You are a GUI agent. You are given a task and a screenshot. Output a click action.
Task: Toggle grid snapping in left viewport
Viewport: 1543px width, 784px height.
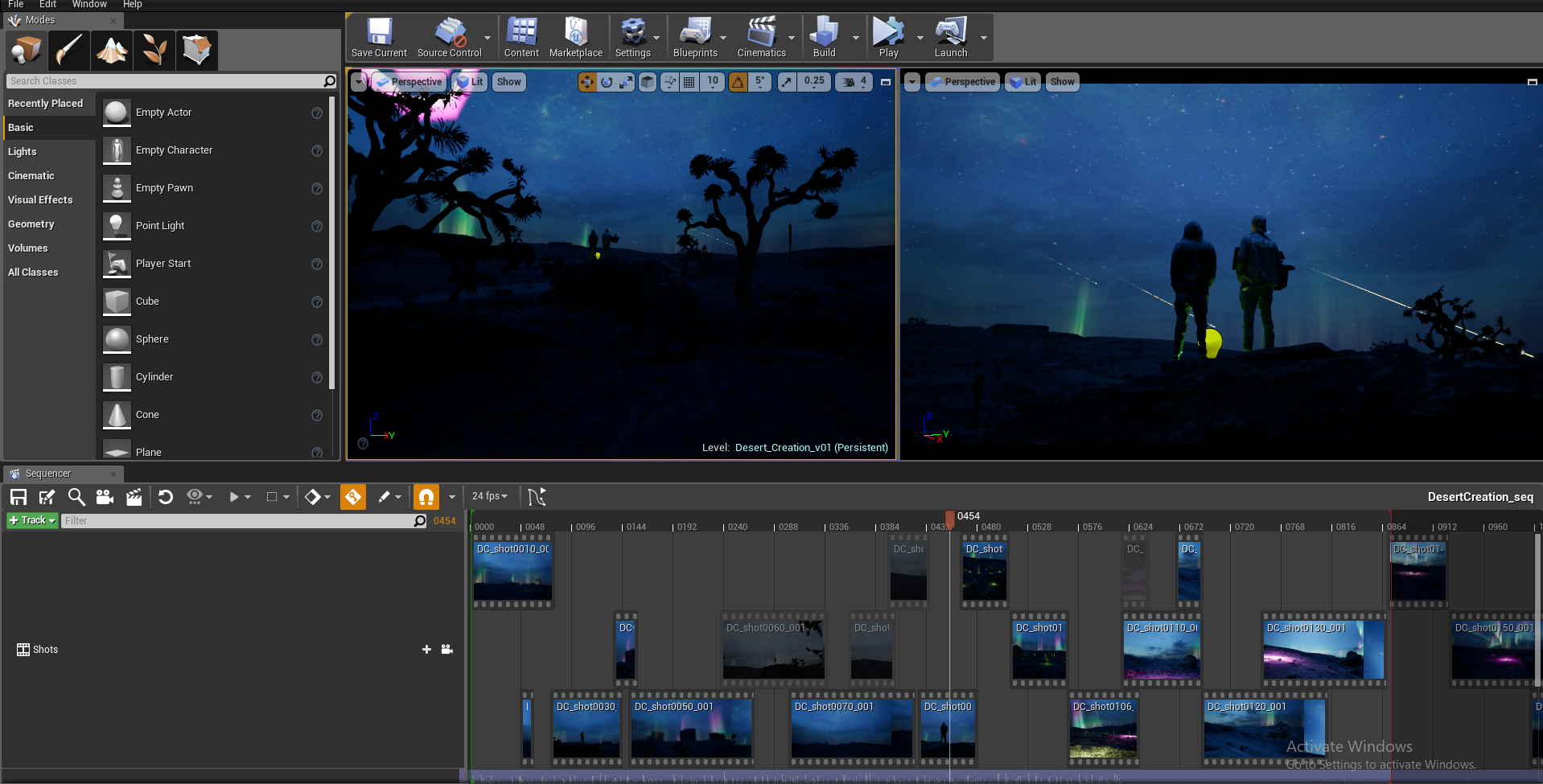click(x=689, y=82)
